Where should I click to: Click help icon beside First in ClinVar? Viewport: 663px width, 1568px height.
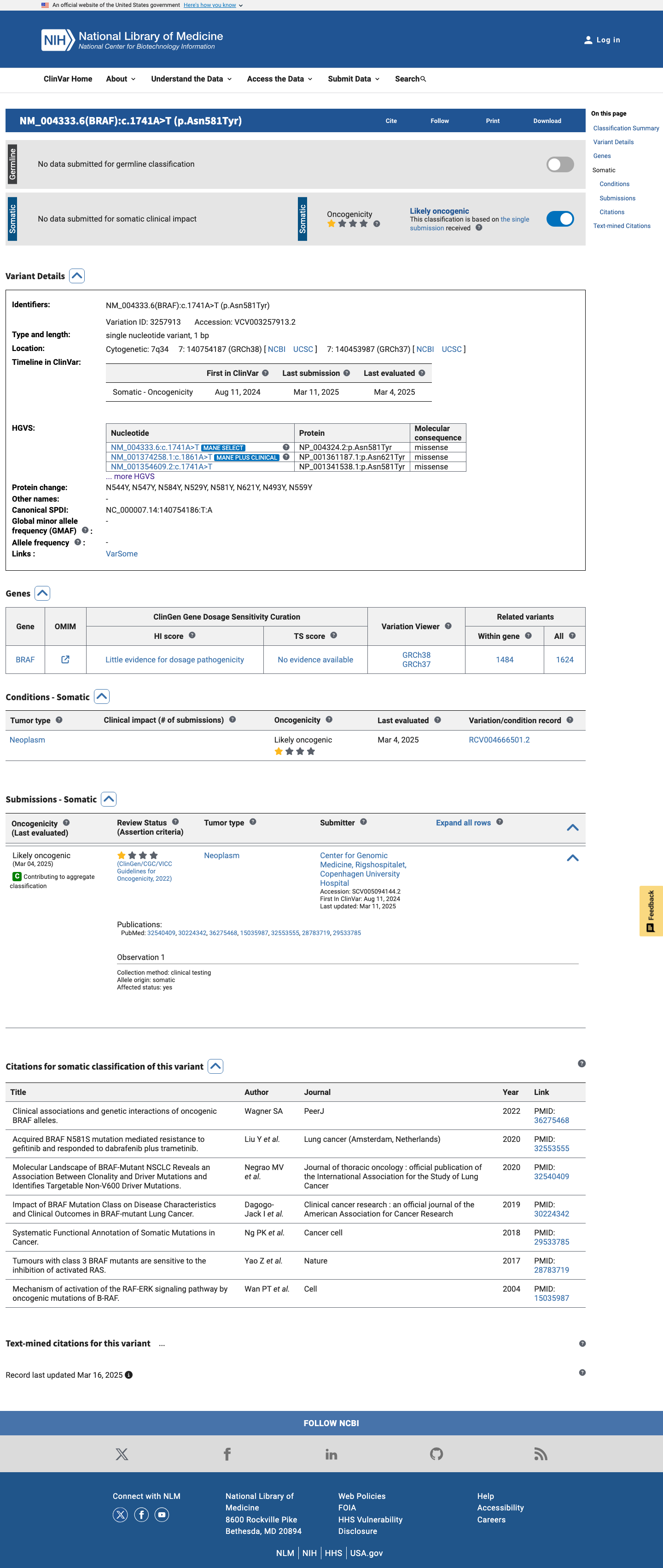(x=265, y=373)
